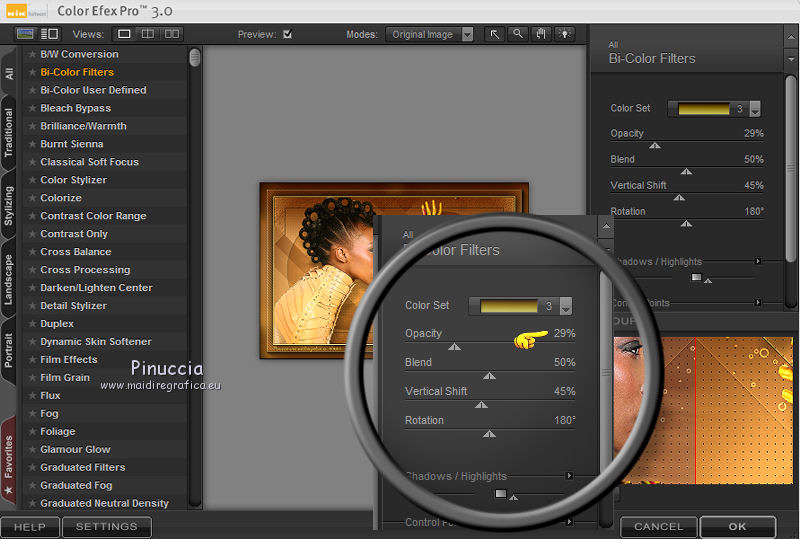Expand the Shadows / Highlights section
The width and height of the screenshot is (800, 539).
click(758, 261)
